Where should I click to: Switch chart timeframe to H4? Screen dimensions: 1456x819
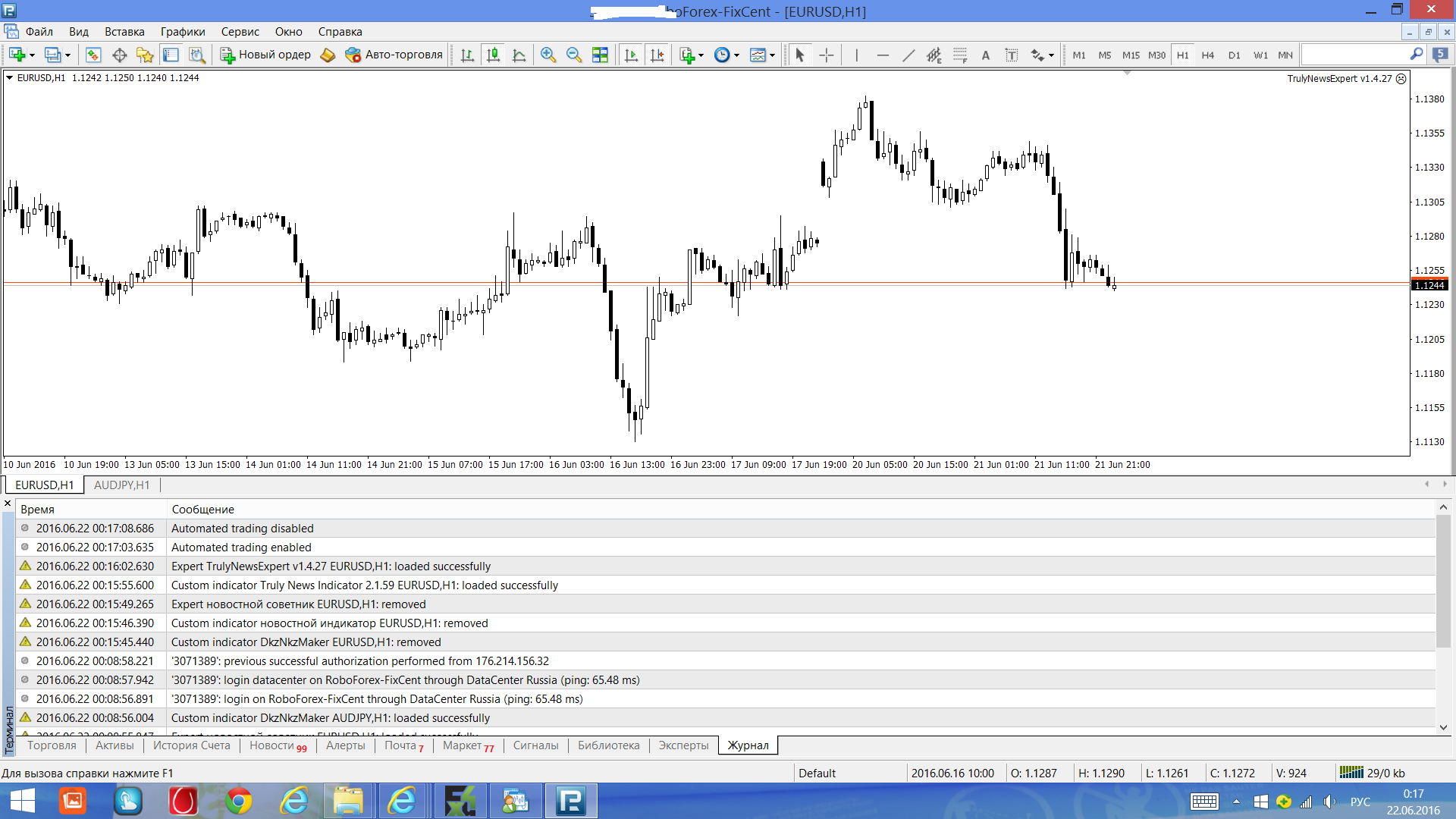(1208, 55)
